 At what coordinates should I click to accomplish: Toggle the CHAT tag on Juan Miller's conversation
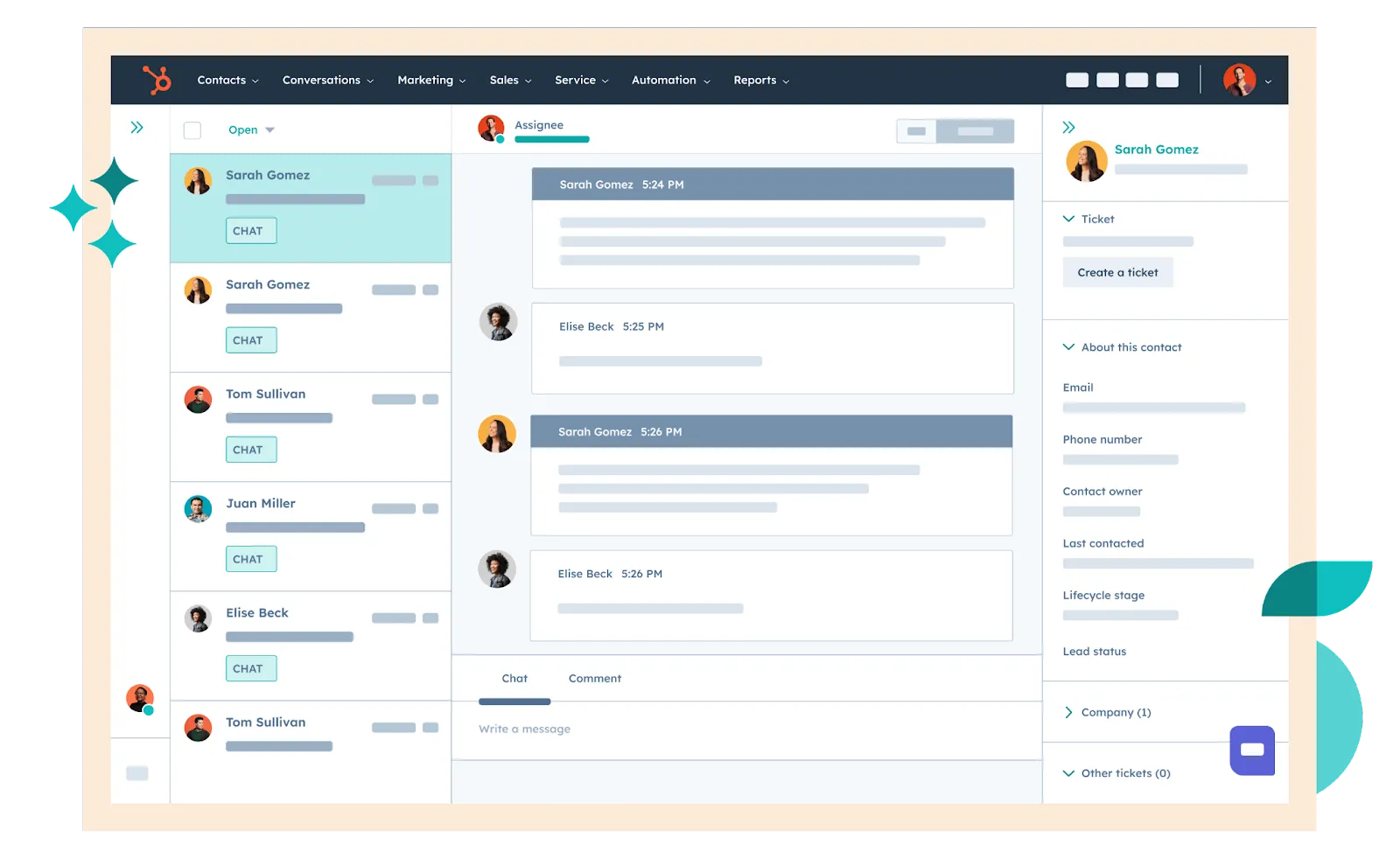click(250, 558)
